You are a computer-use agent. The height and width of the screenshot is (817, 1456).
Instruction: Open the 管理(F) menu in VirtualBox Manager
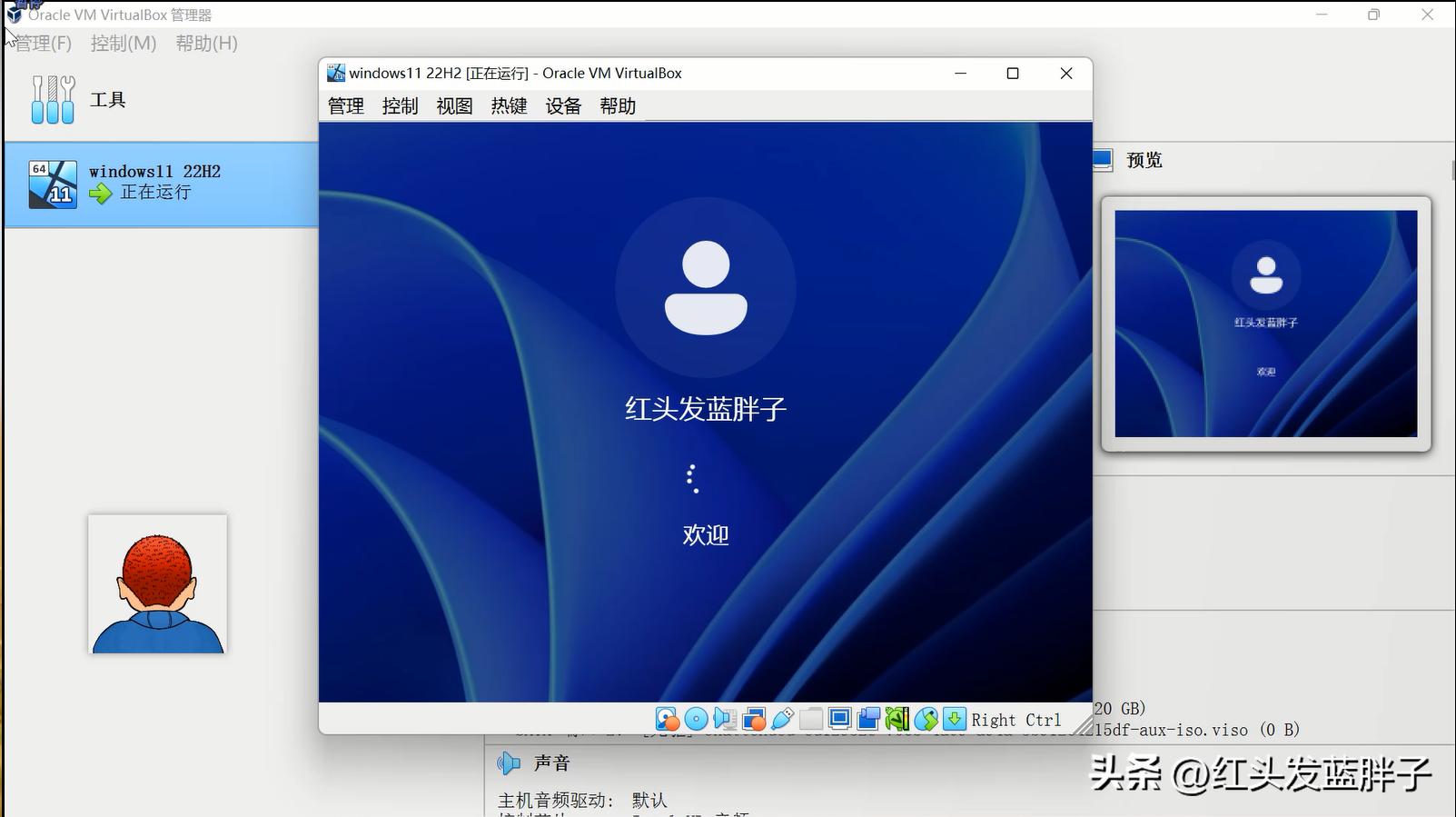coord(44,44)
